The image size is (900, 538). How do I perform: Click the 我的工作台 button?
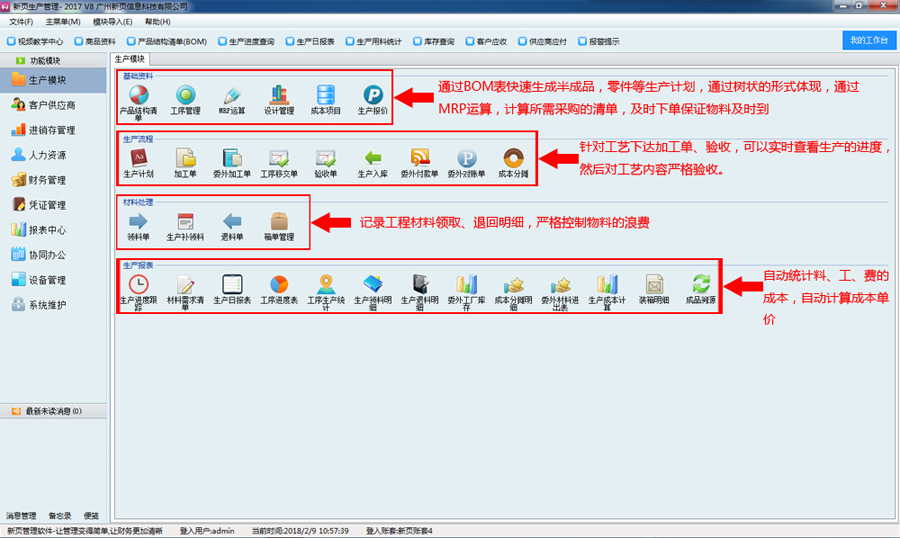[x=868, y=40]
